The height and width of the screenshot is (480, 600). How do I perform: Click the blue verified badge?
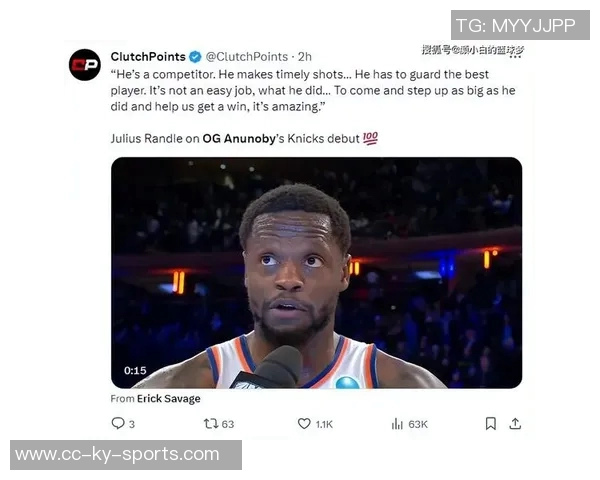pyautogui.click(x=196, y=57)
